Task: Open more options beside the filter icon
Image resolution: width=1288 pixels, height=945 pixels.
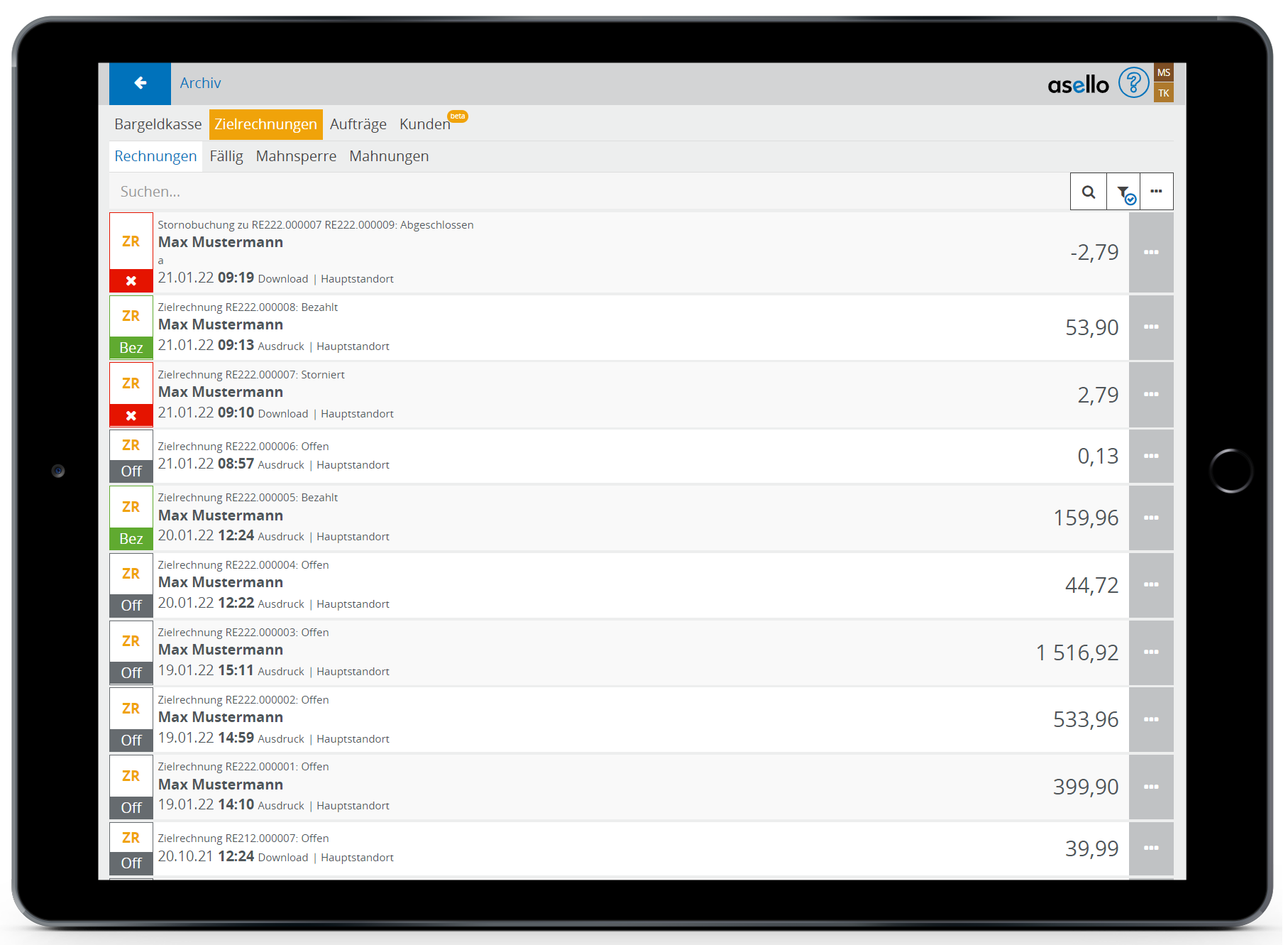Action: coord(1156,192)
